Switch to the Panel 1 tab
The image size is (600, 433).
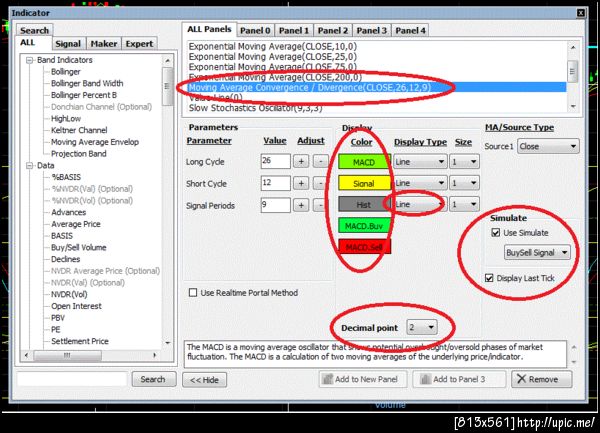coord(293,31)
